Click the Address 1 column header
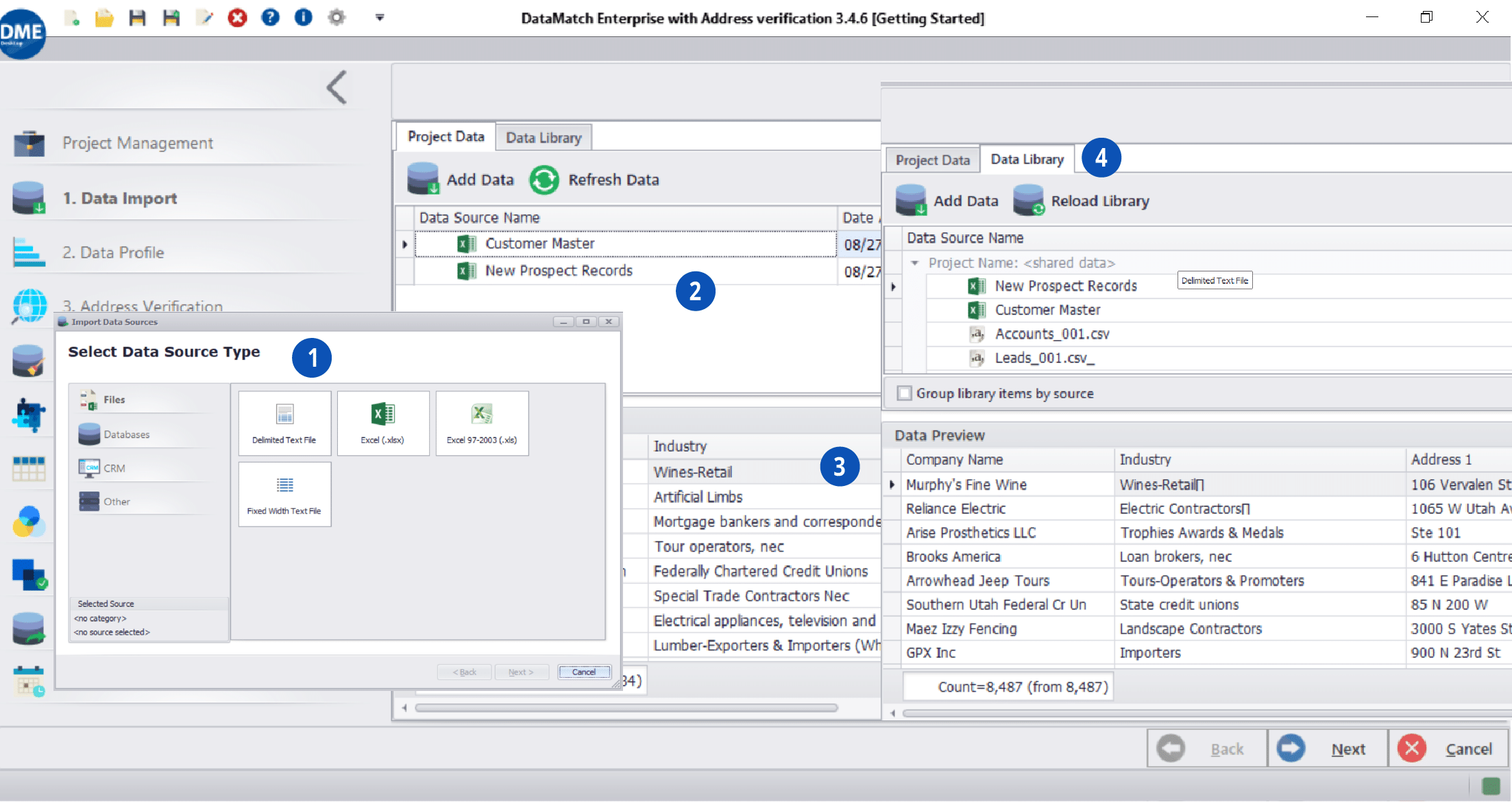 (1459, 460)
